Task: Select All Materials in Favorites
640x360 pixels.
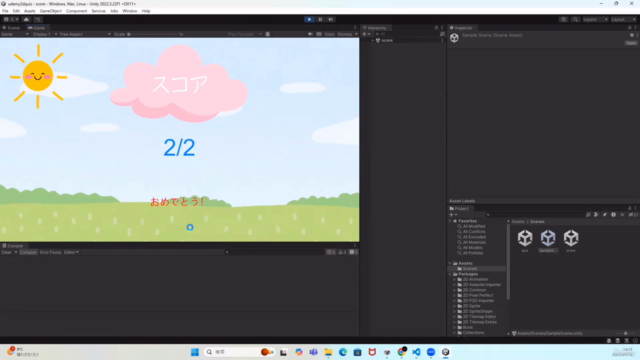Action: click(x=474, y=242)
